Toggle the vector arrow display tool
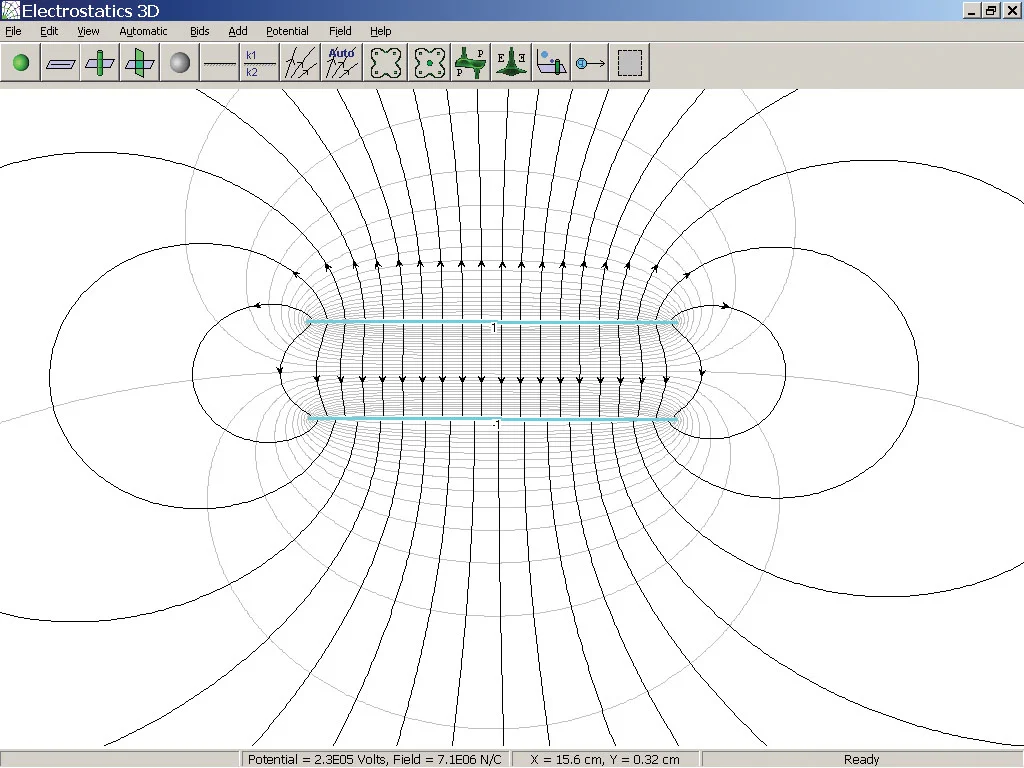 (589, 62)
